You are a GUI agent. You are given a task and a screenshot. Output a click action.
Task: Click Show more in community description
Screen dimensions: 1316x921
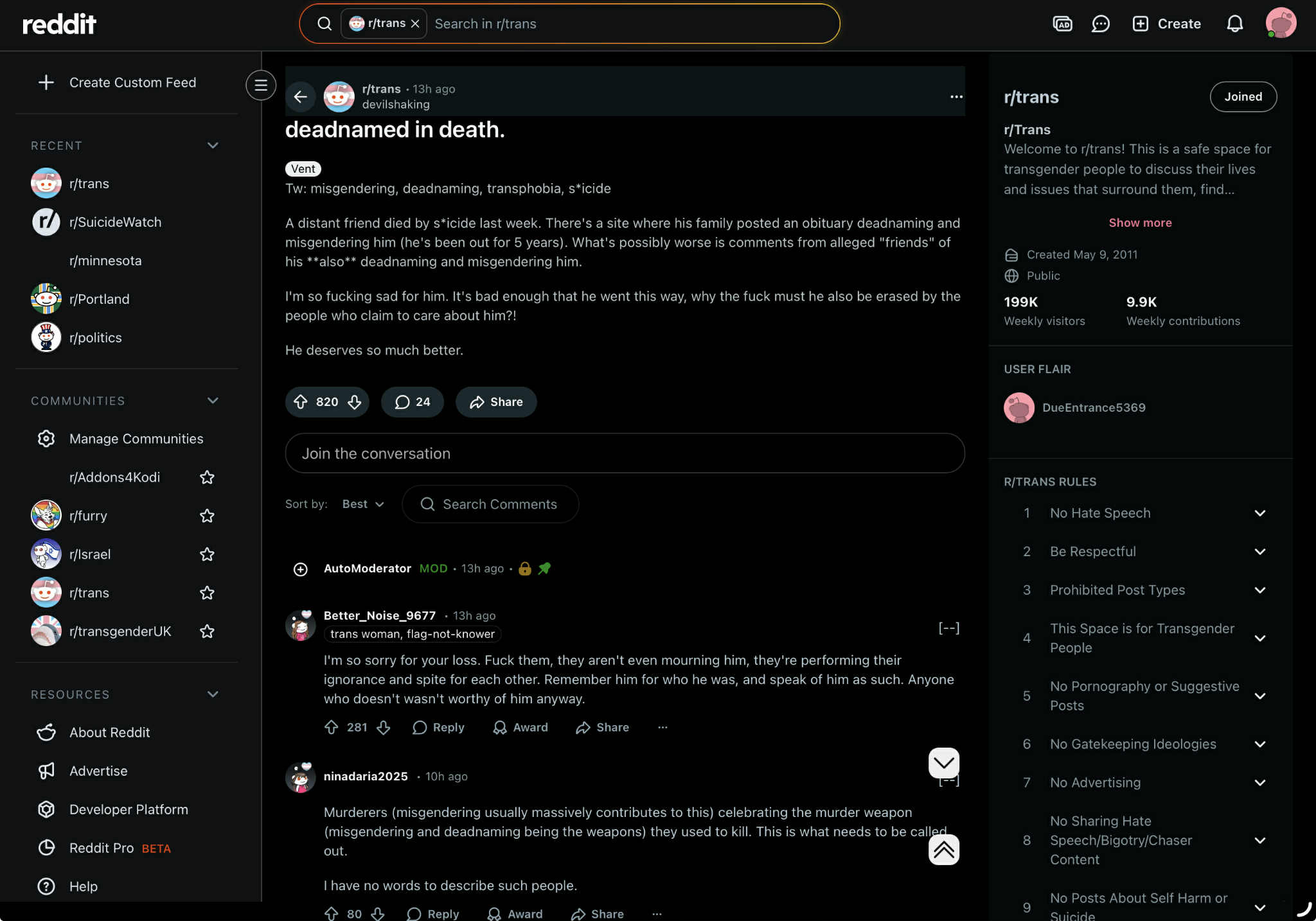point(1140,222)
